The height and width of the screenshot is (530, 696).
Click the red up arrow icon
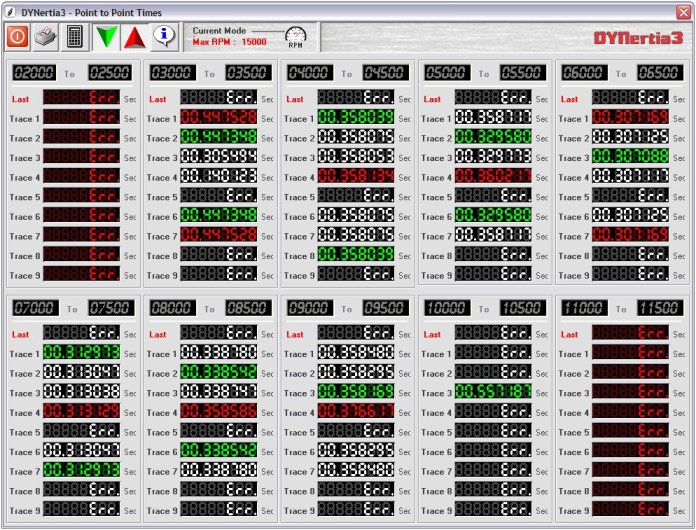click(x=135, y=37)
